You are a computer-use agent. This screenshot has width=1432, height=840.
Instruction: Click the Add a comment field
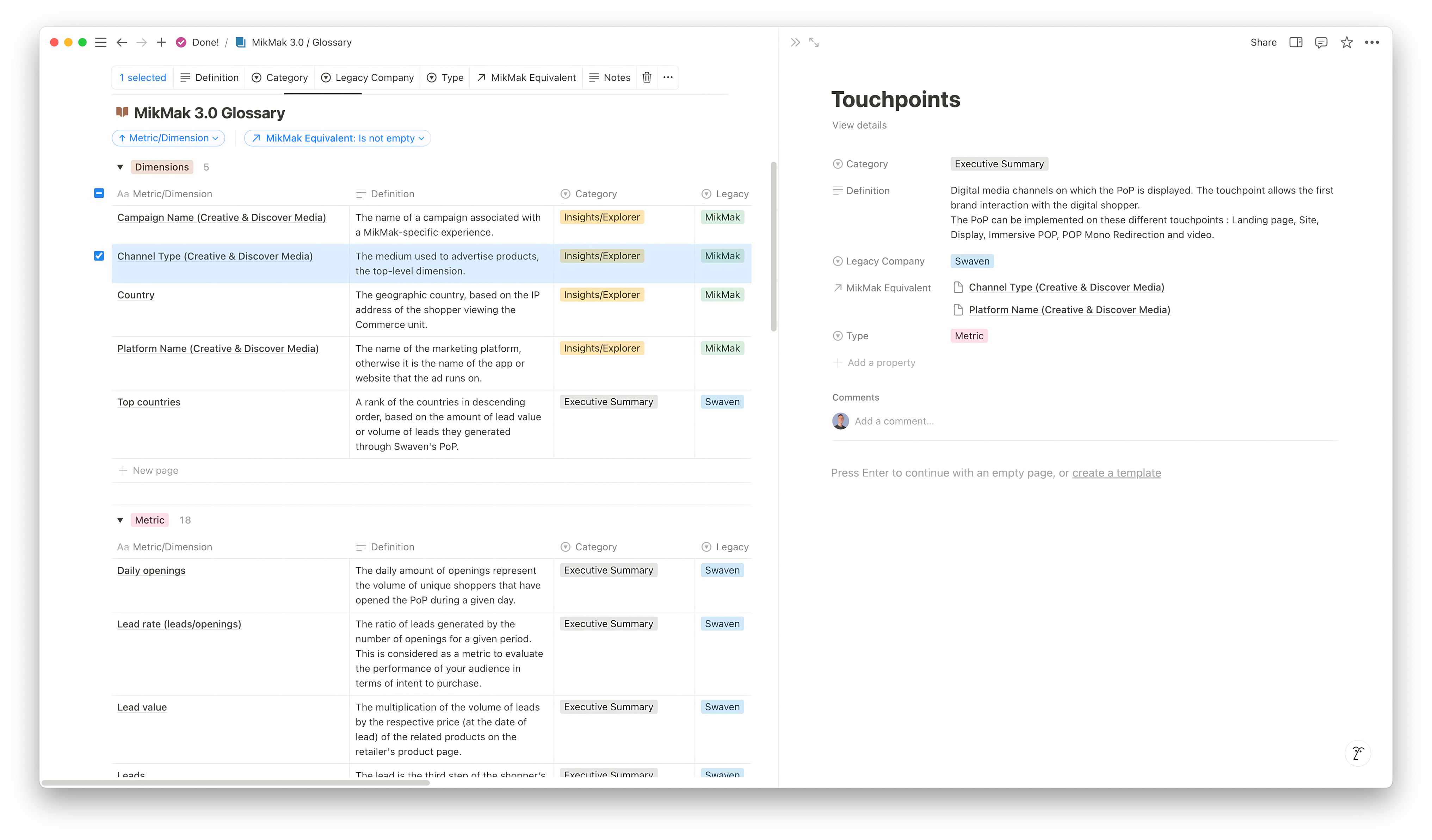[x=894, y=421]
